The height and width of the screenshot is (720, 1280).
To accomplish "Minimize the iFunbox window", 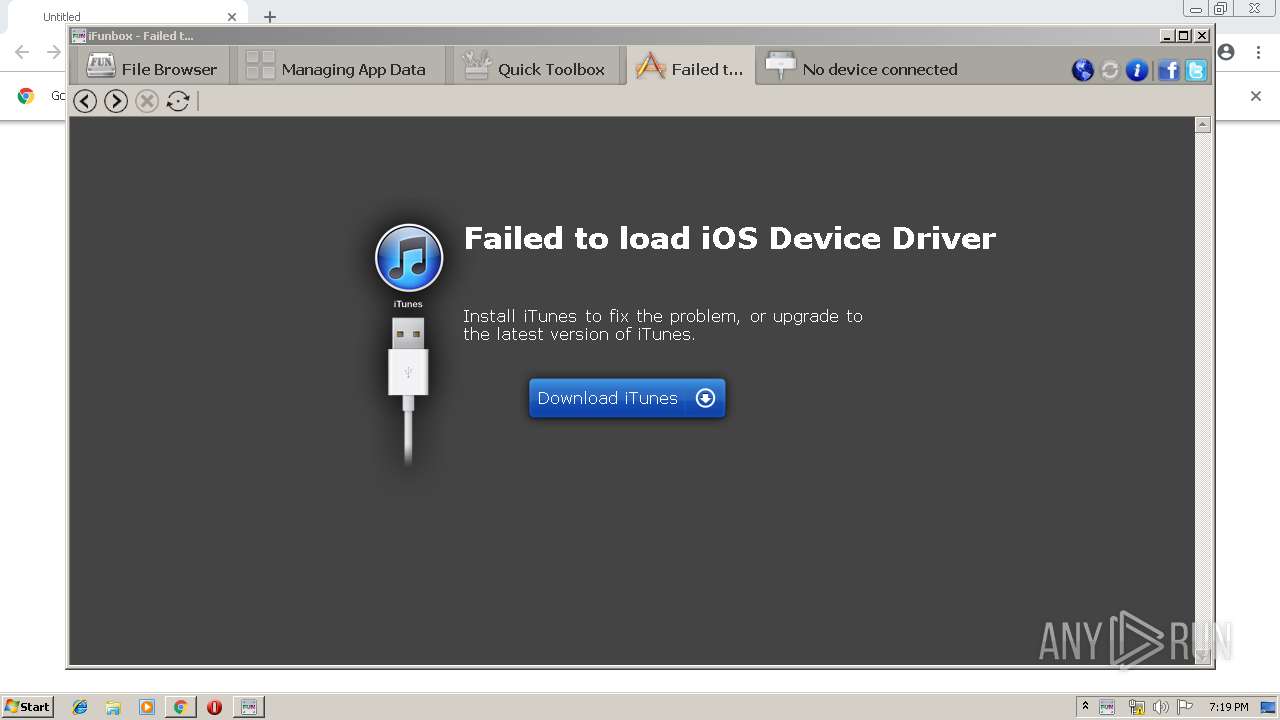I will 1167,35.
